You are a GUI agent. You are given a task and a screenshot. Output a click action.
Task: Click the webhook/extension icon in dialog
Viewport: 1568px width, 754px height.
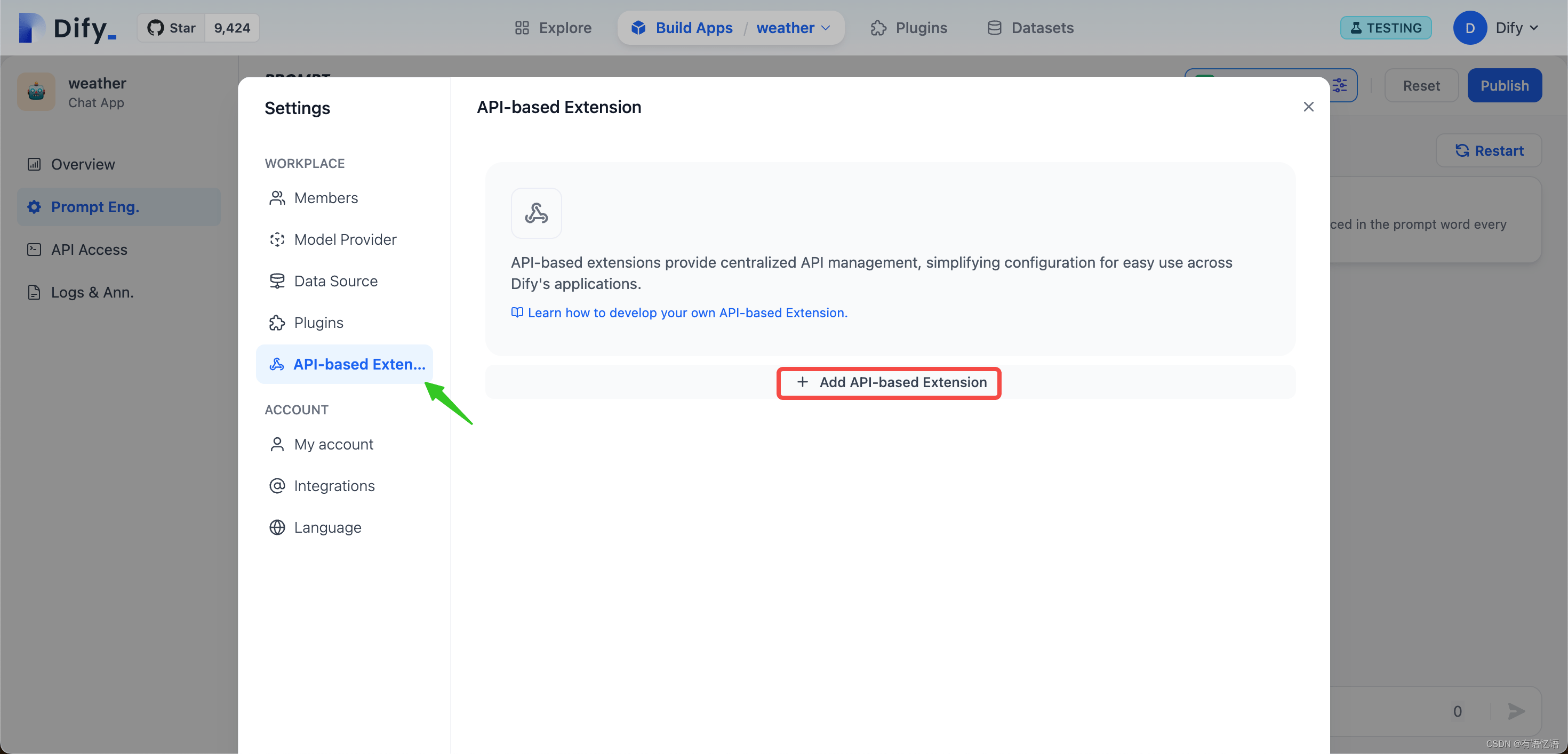pos(537,213)
